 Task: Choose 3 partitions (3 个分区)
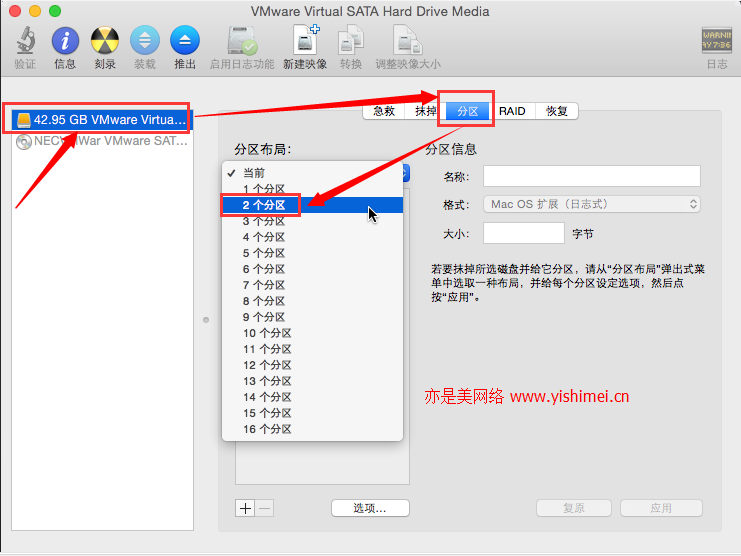tap(312, 221)
